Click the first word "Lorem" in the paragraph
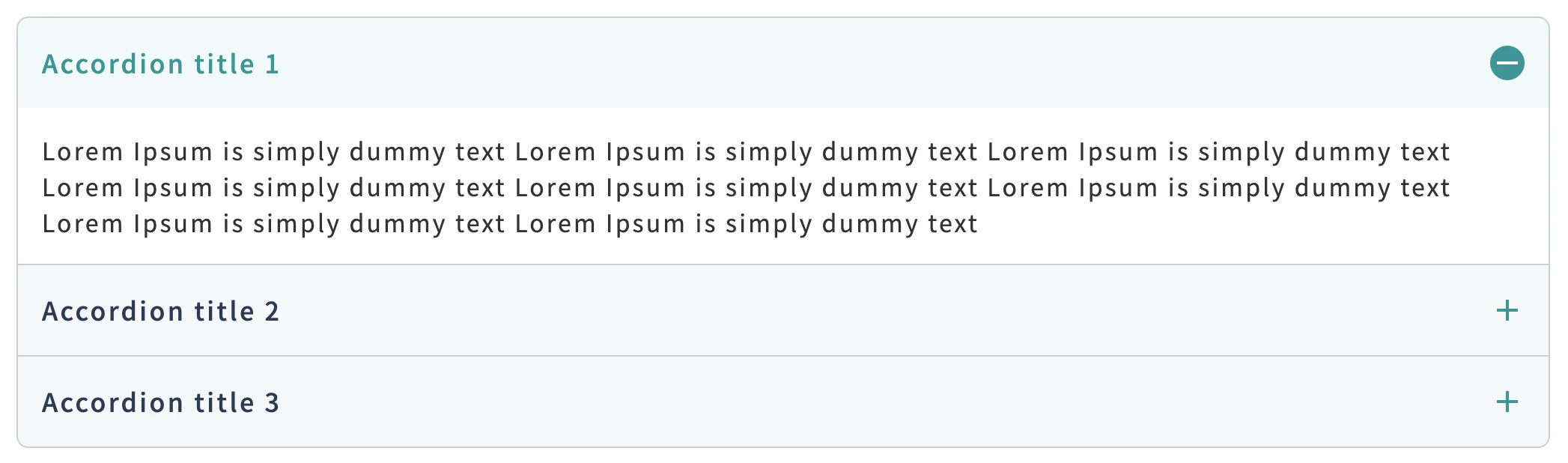The width and height of the screenshot is (1568, 463). point(82,152)
